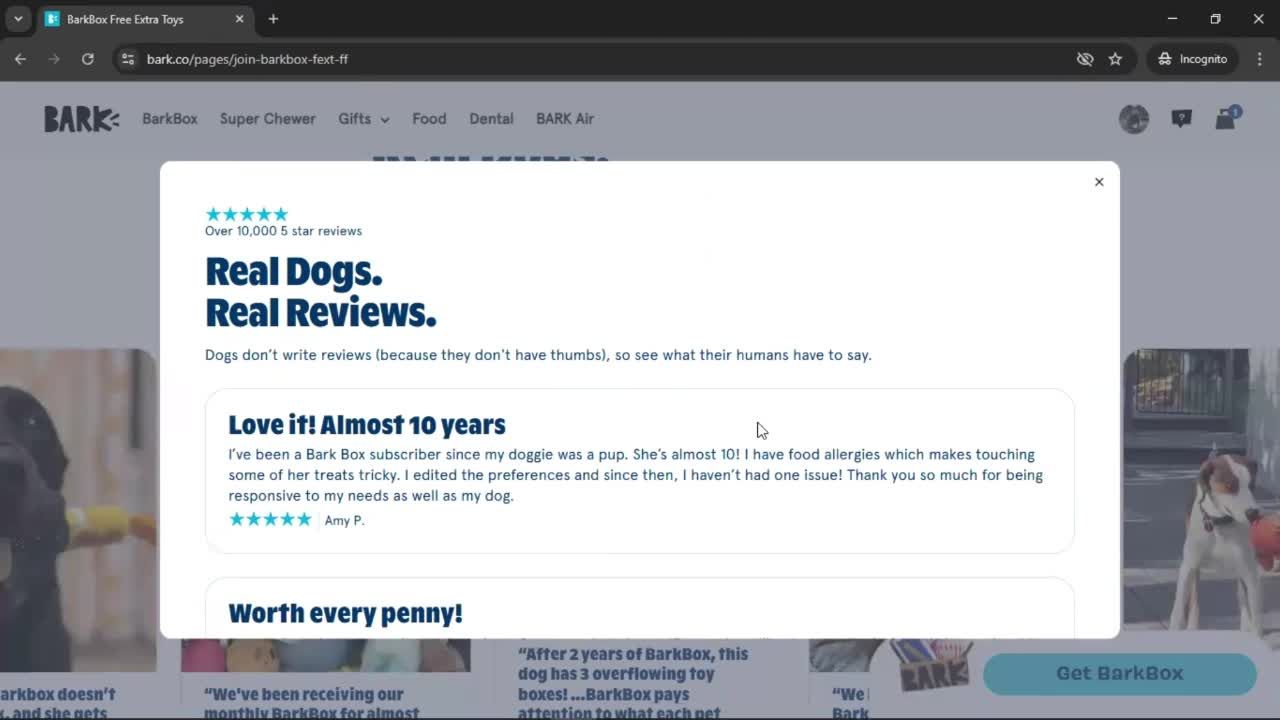
Task: Close the BarkBox Free Extra Toys tab
Action: [x=240, y=19]
